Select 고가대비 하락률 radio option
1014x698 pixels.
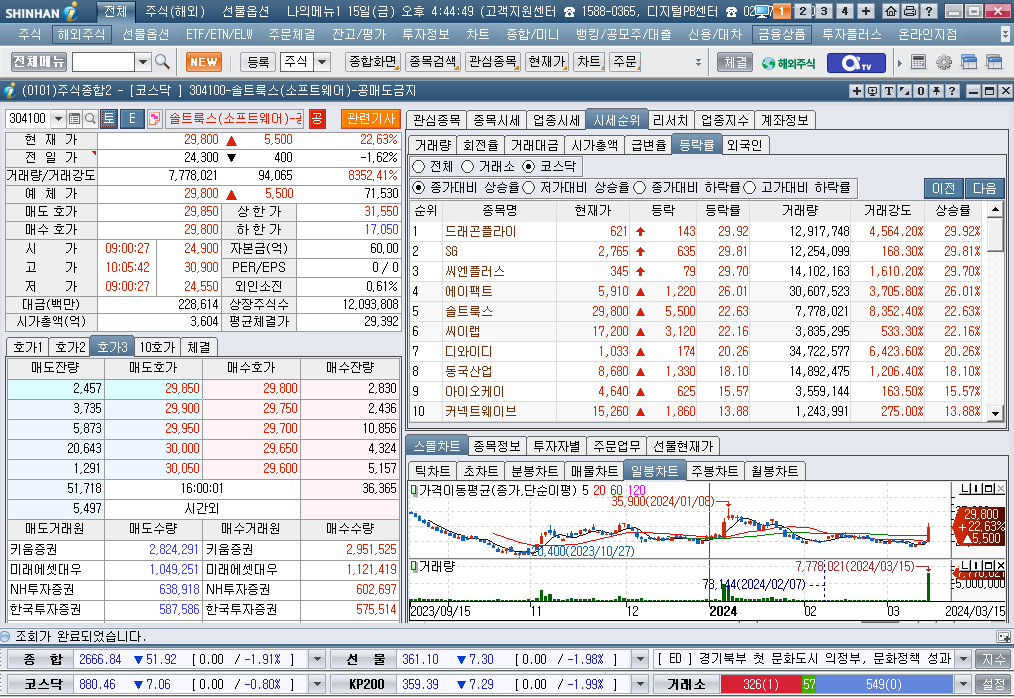click(750, 188)
